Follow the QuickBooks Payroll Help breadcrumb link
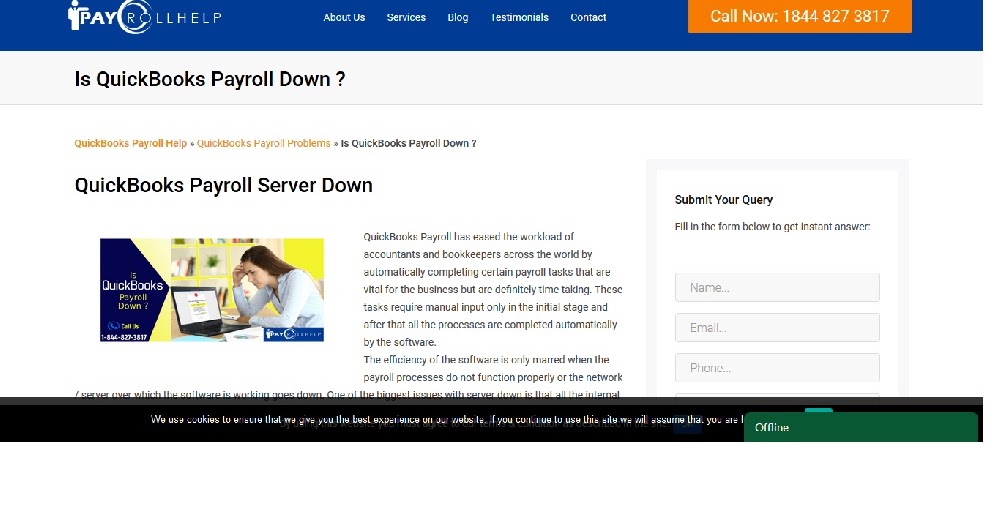Viewport: 1000px width, 525px height. coord(131,144)
